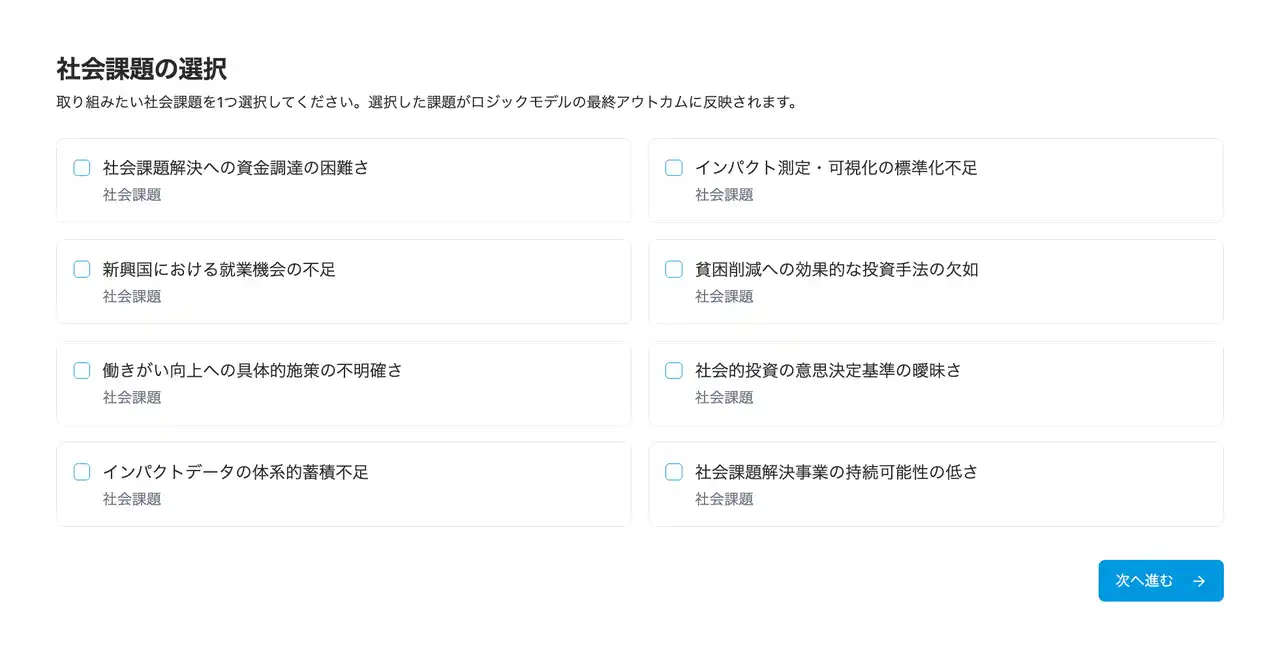Check the 社会課題解決への資金調達の困難さ checkbox
Image resolution: width=1280 pixels, height=657 pixels.
tap(81, 168)
